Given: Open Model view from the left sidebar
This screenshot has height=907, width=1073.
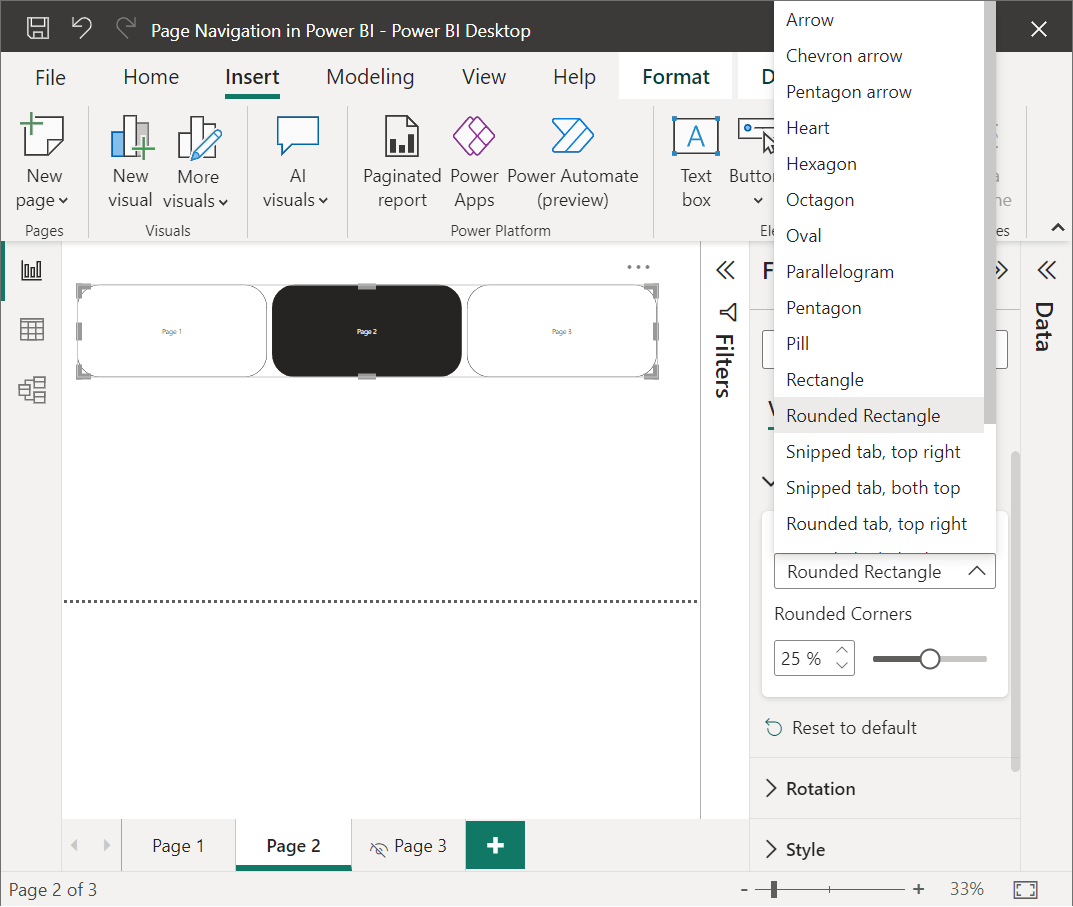Looking at the screenshot, I should point(30,391).
